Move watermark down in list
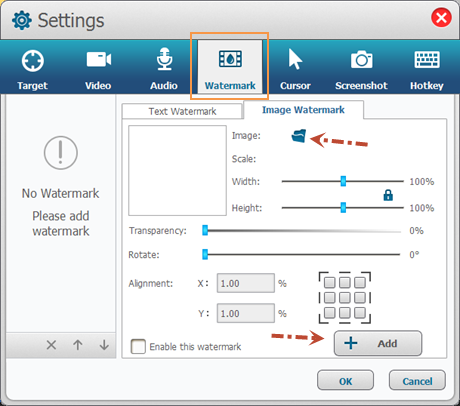This screenshot has height=406, width=460. coord(104,345)
